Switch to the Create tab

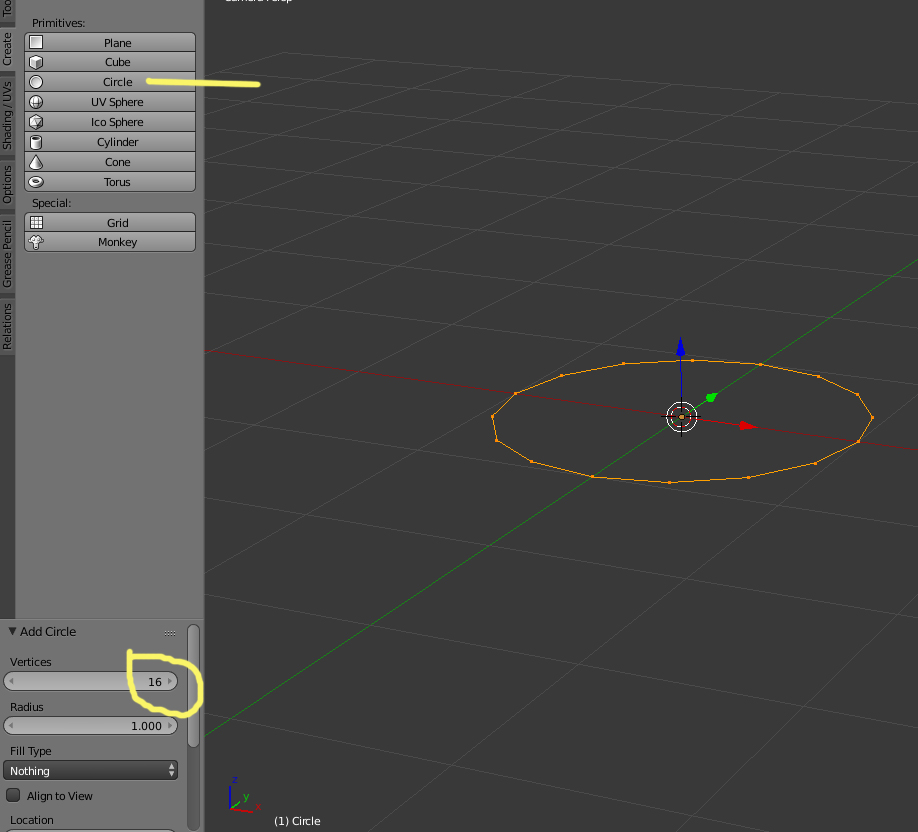point(7,49)
